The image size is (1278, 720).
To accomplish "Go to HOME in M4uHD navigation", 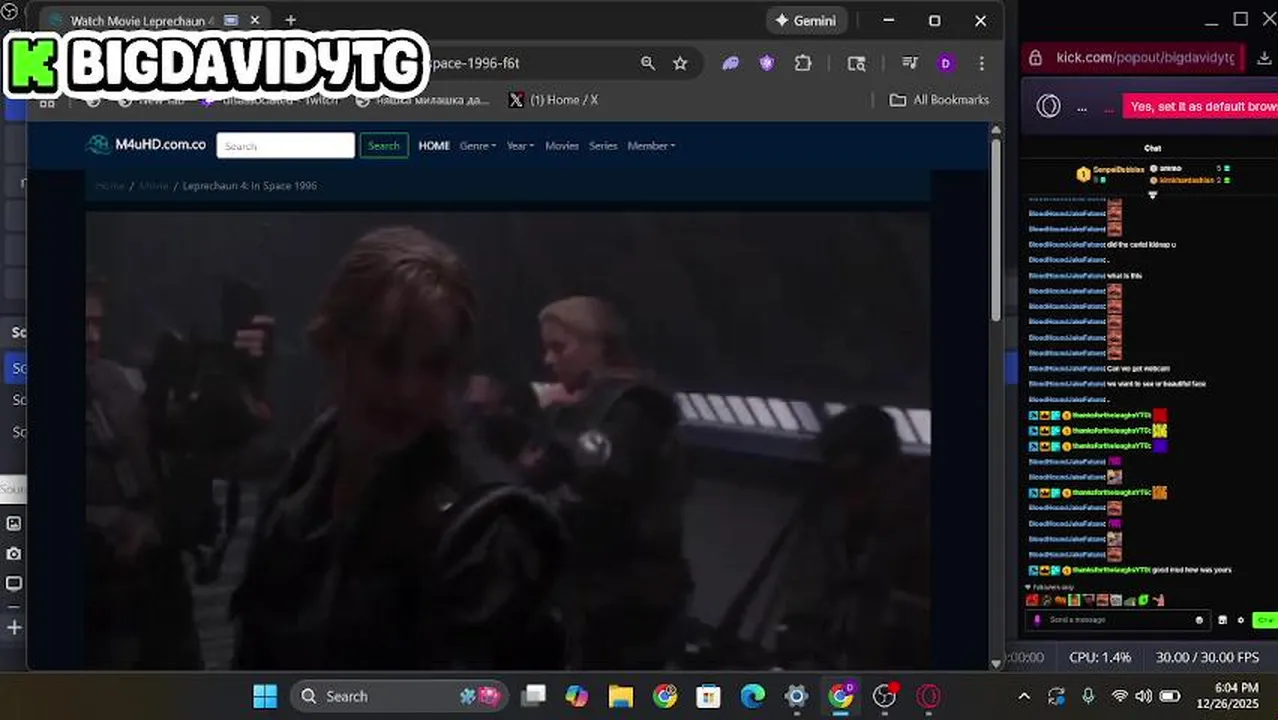I will point(434,146).
